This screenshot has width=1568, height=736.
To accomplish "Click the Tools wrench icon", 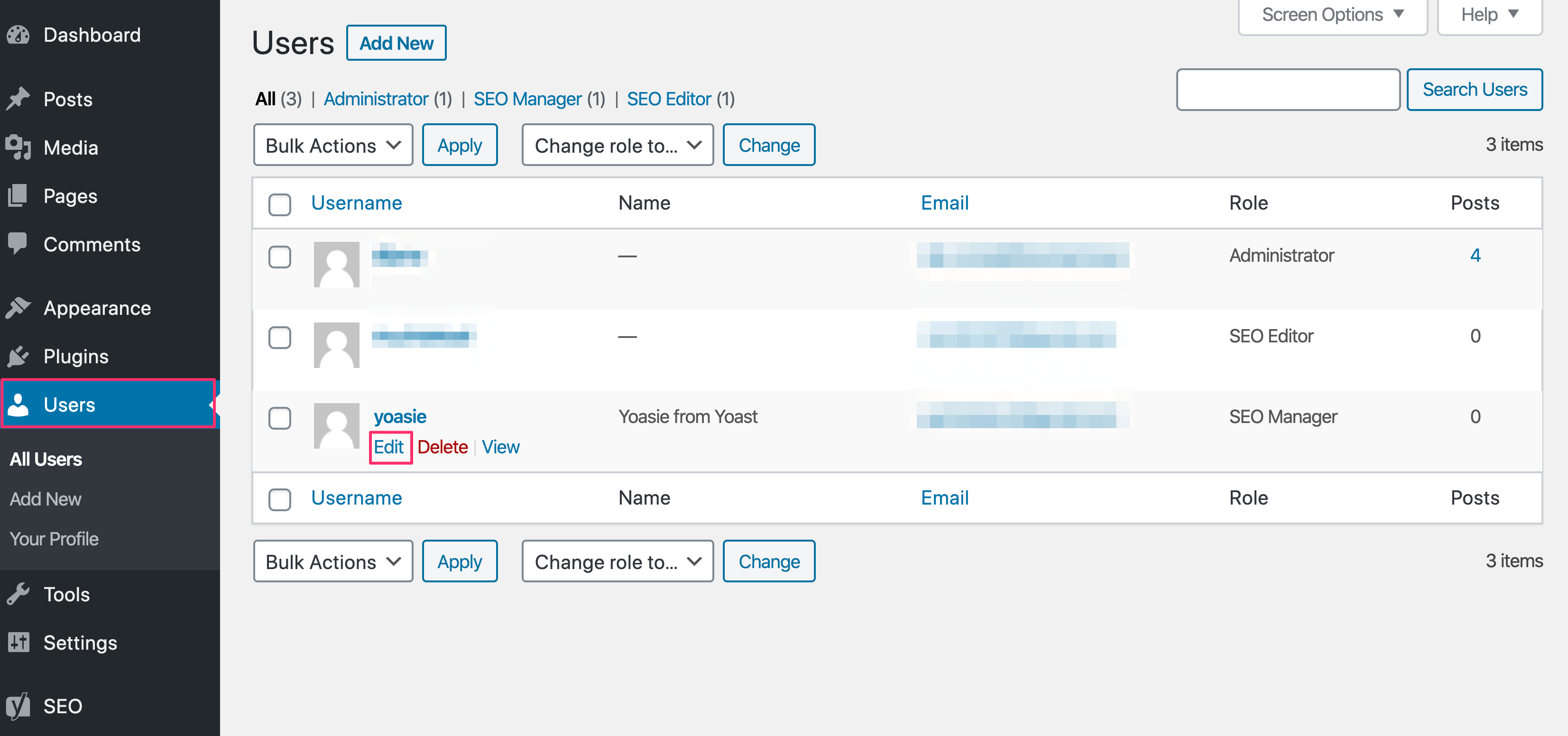I will click(18, 594).
